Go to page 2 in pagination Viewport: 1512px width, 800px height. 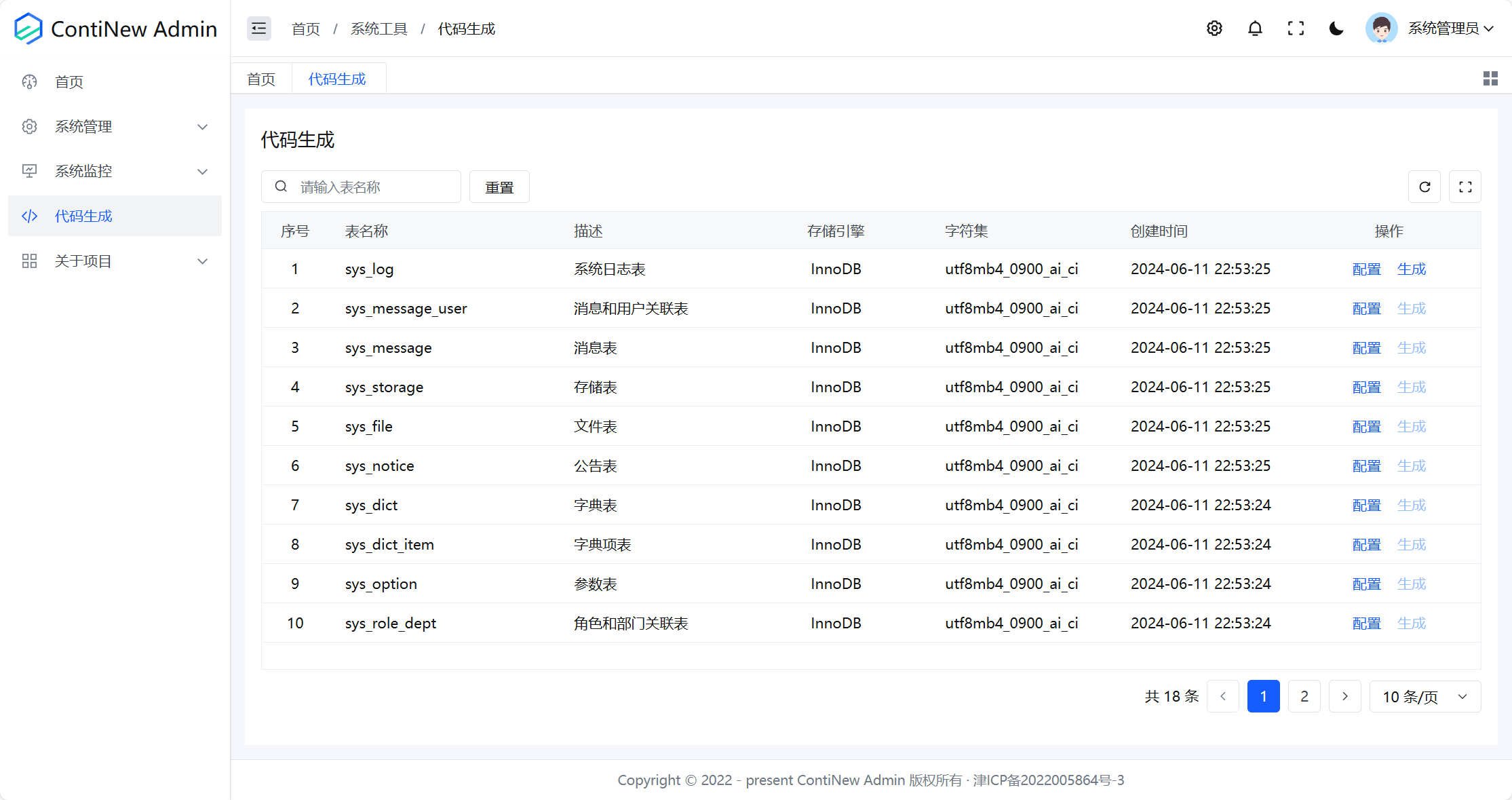tap(1304, 697)
